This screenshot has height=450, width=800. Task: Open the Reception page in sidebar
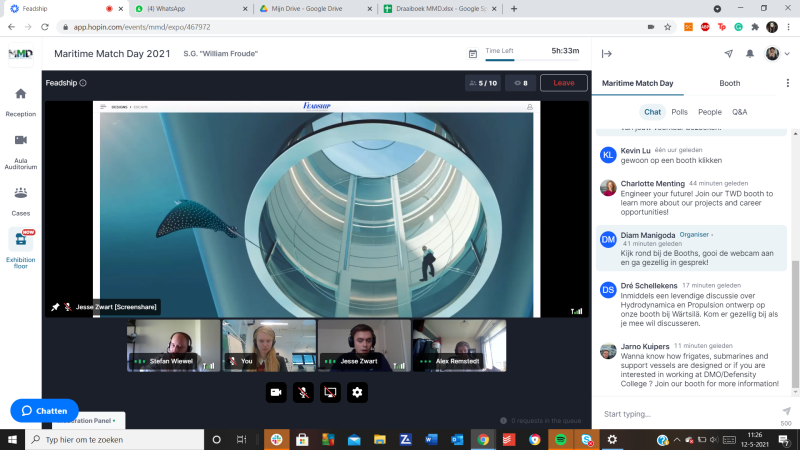pos(20,102)
